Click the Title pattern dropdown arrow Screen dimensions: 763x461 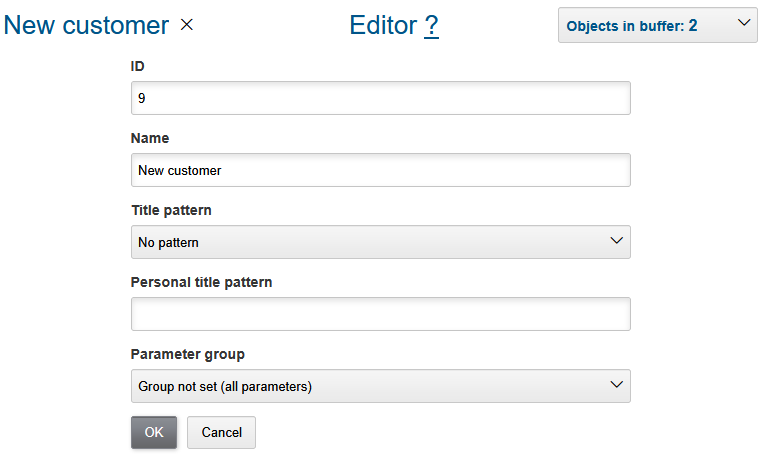[616, 241]
